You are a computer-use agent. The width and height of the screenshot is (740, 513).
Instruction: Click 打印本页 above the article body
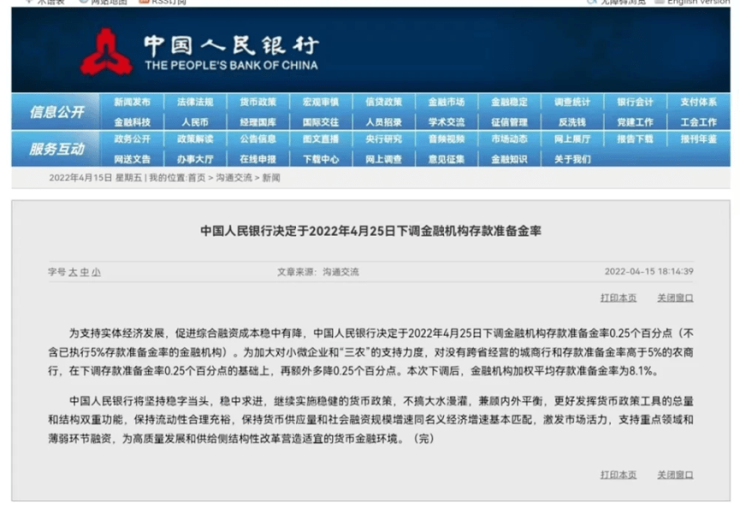point(618,298)
